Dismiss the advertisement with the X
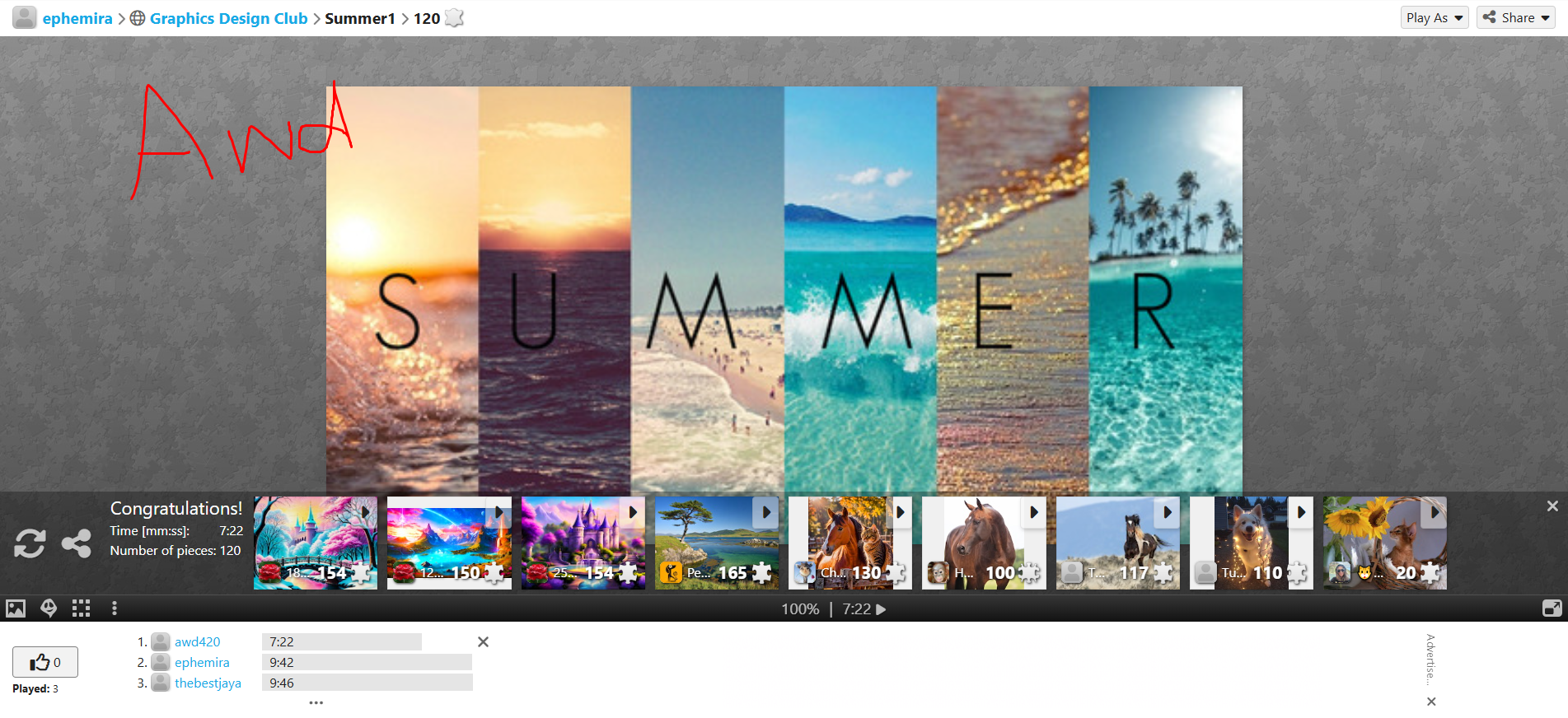1568x718 pixels. (1431, 702)
